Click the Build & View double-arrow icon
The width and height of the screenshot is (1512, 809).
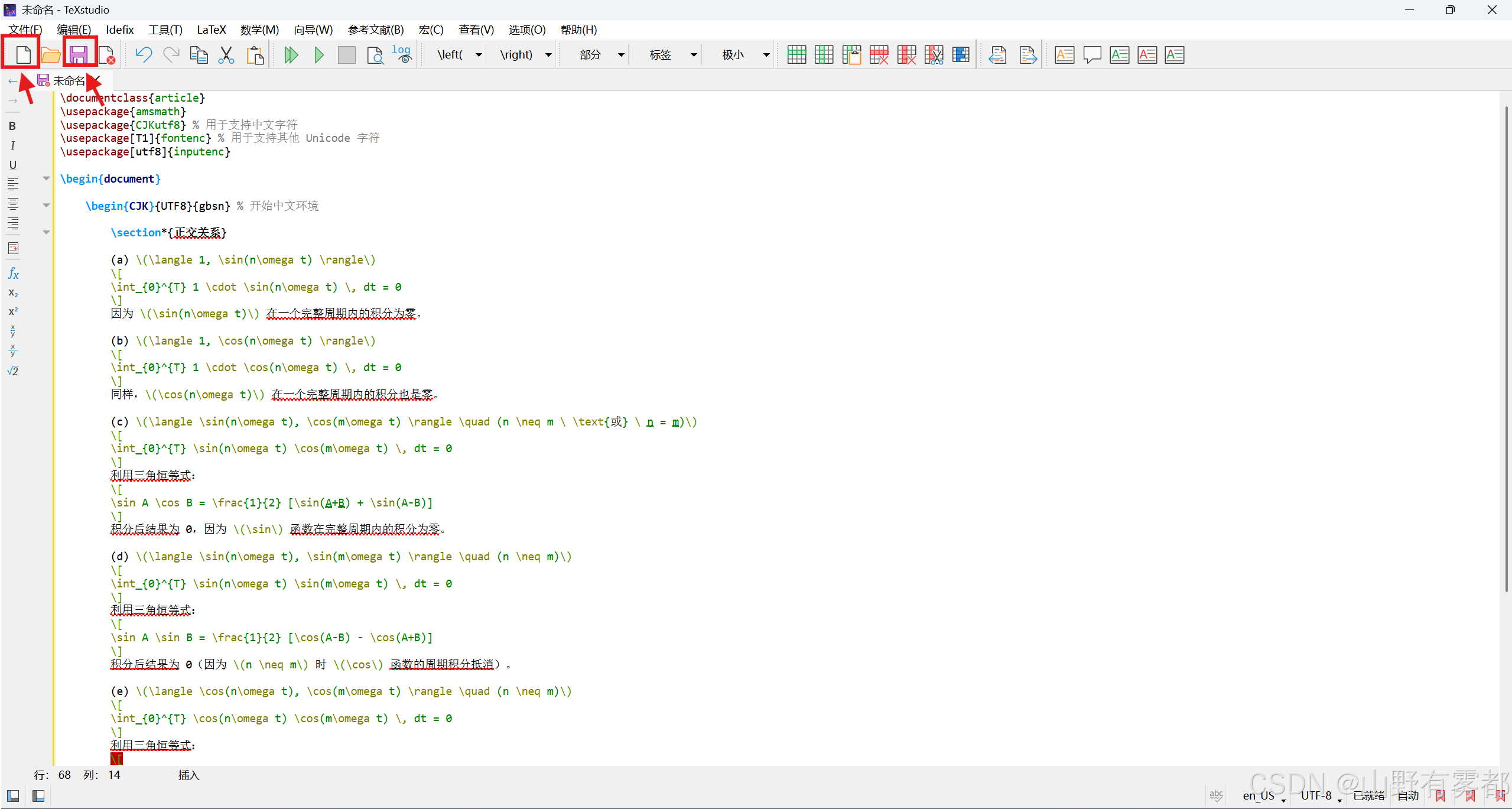pyautogui.click(x=291, y=55)
